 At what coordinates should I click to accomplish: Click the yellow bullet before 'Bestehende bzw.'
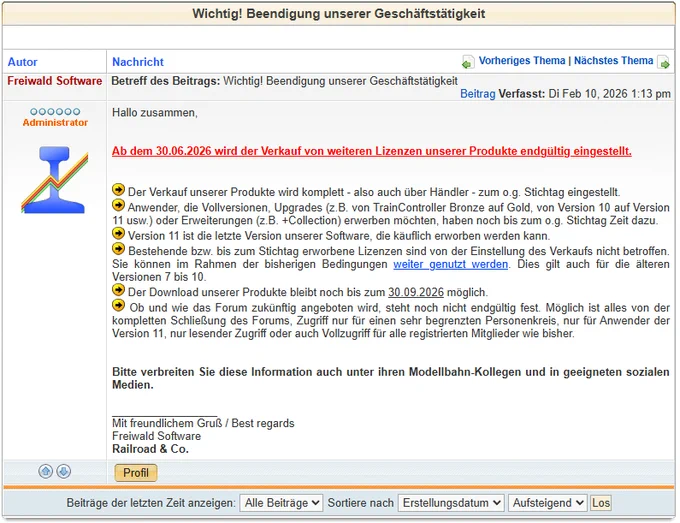coord(118,248)
